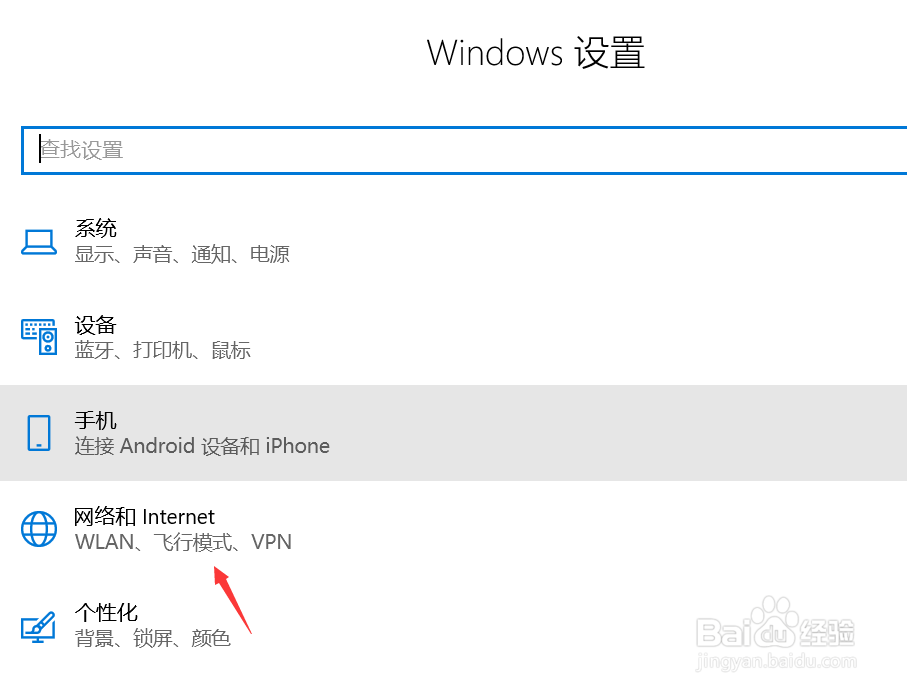Viewport: 907px width, 693px height.
Task: Click 连接 Android 设备和 iPhone text
Action: tap(202, 446)
